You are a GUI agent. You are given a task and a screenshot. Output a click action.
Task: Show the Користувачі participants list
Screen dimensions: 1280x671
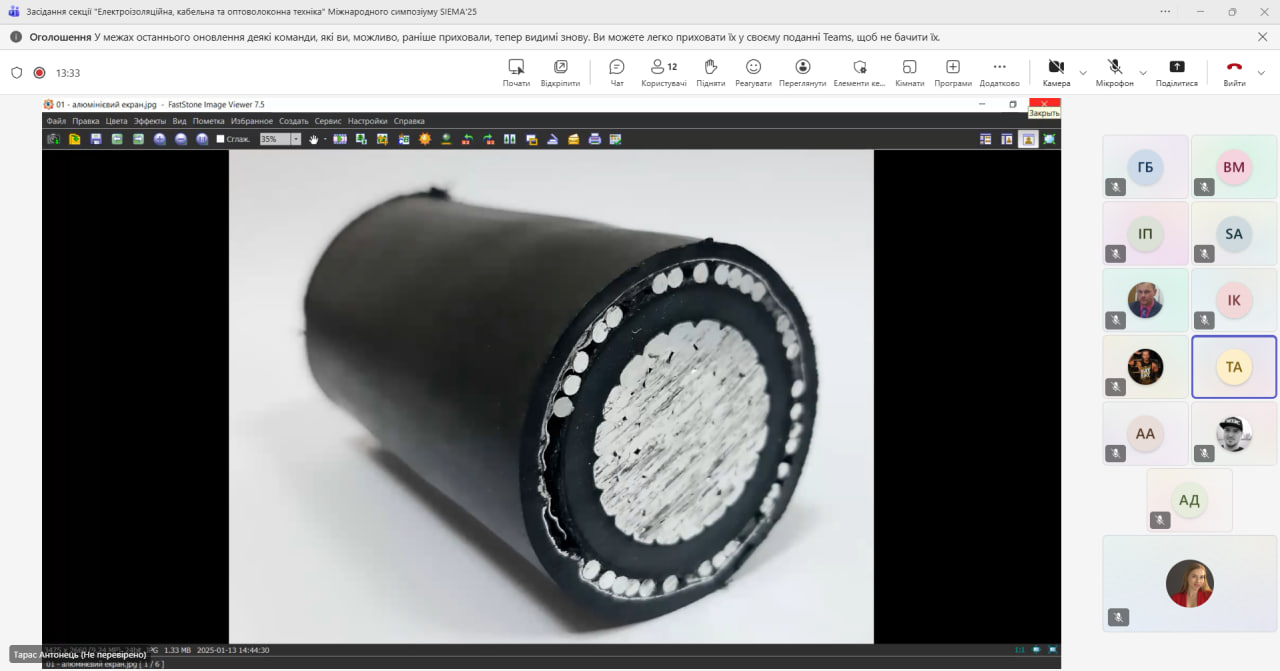point(663,72)
